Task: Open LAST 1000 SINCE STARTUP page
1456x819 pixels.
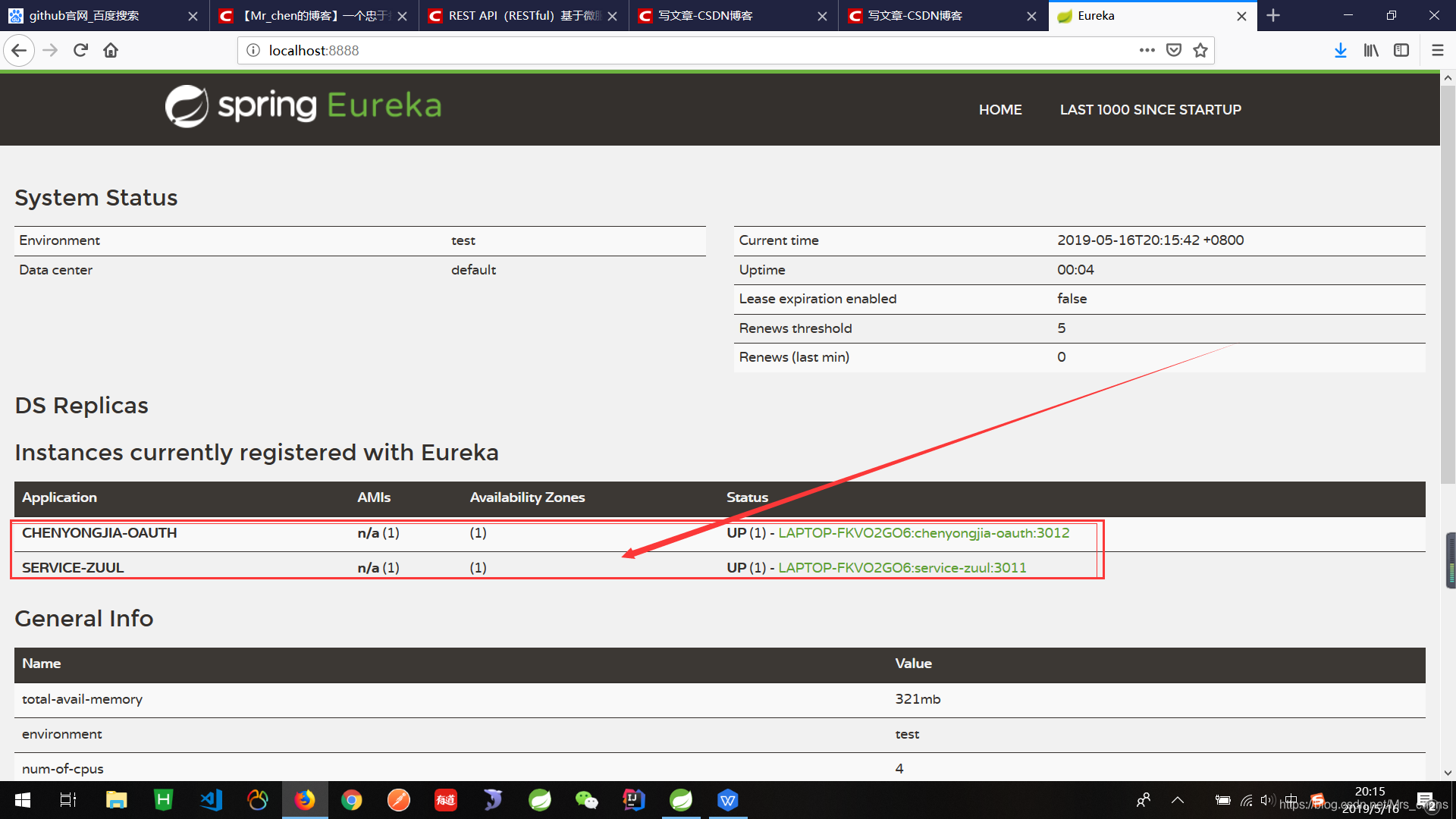Action: pyautogui.click(x=1150, y=109)
